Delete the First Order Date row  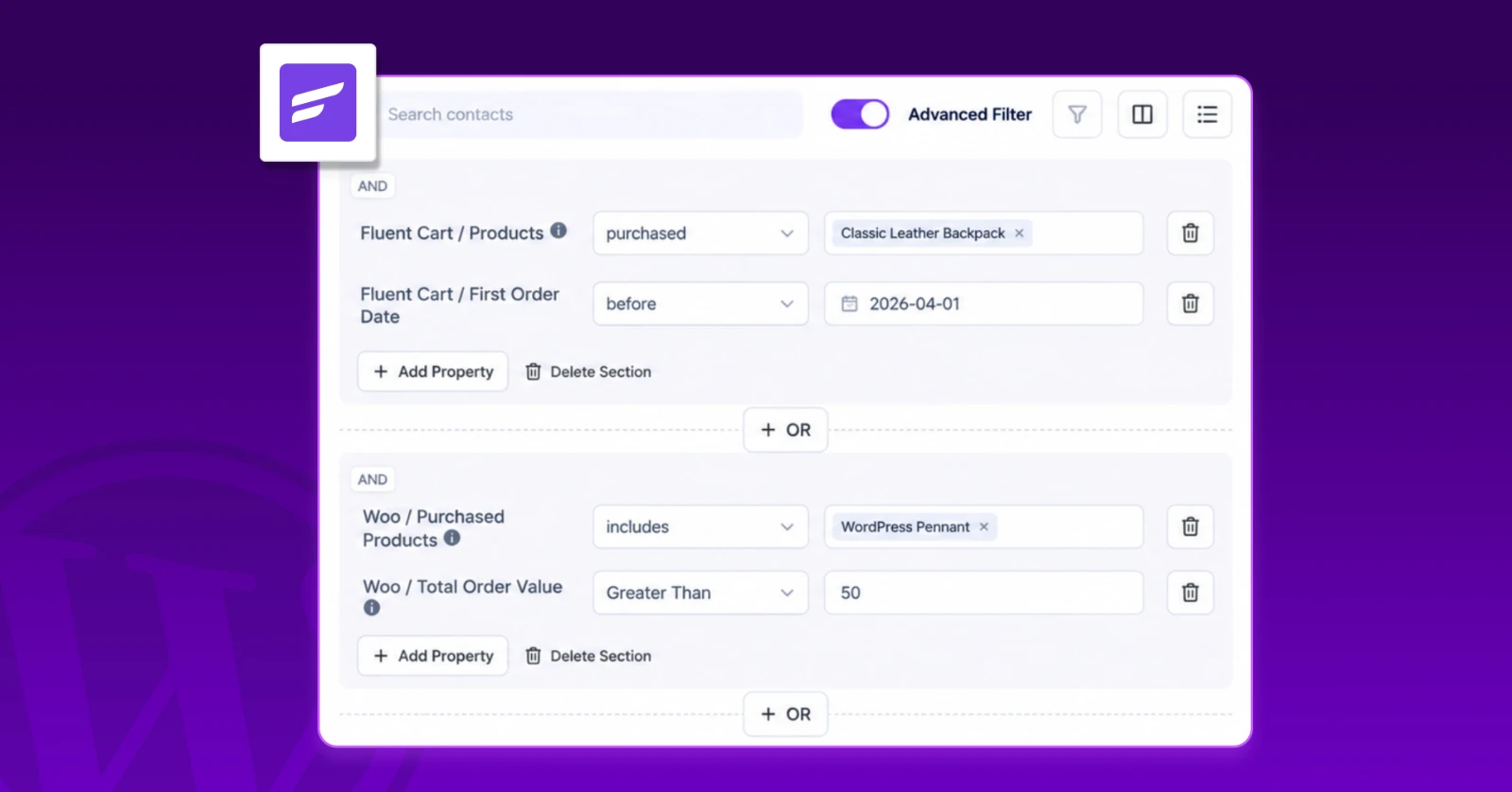(x=1191, y=303)
